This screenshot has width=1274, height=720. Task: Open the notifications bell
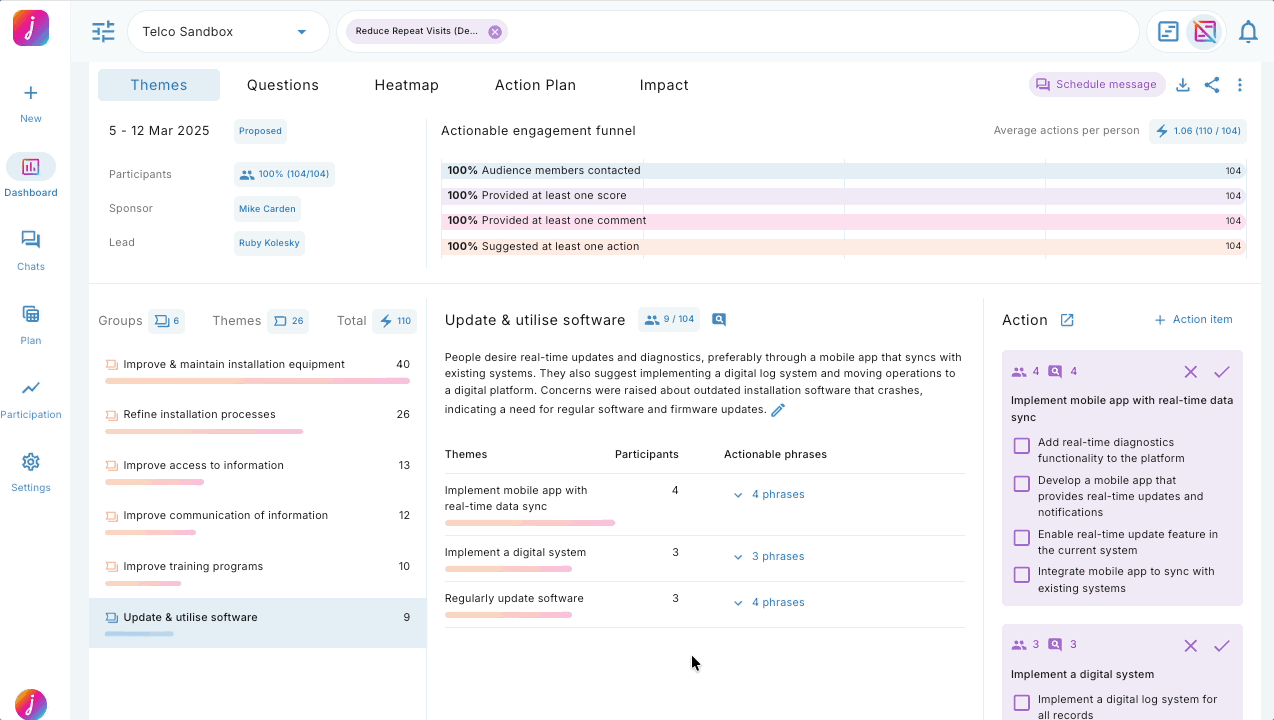click(1247, 32)
